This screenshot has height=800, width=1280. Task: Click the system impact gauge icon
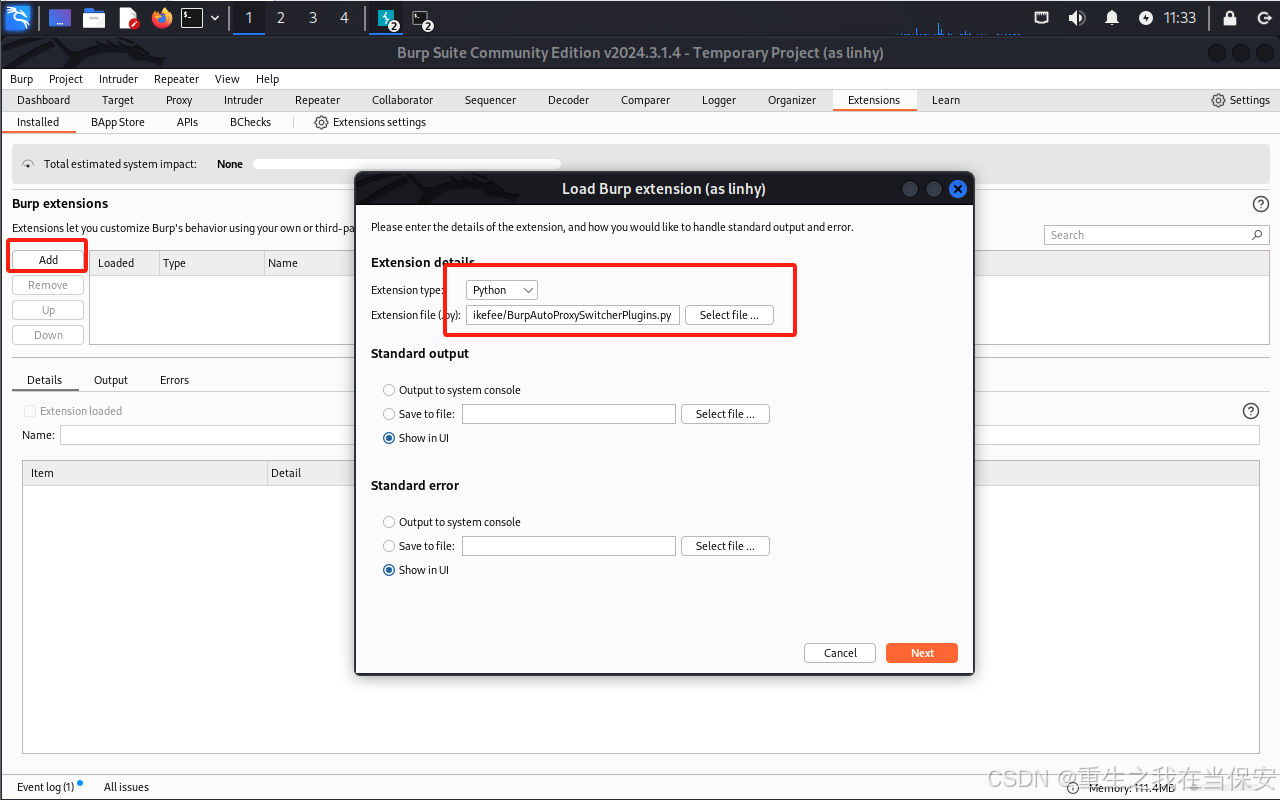point(28,164)
